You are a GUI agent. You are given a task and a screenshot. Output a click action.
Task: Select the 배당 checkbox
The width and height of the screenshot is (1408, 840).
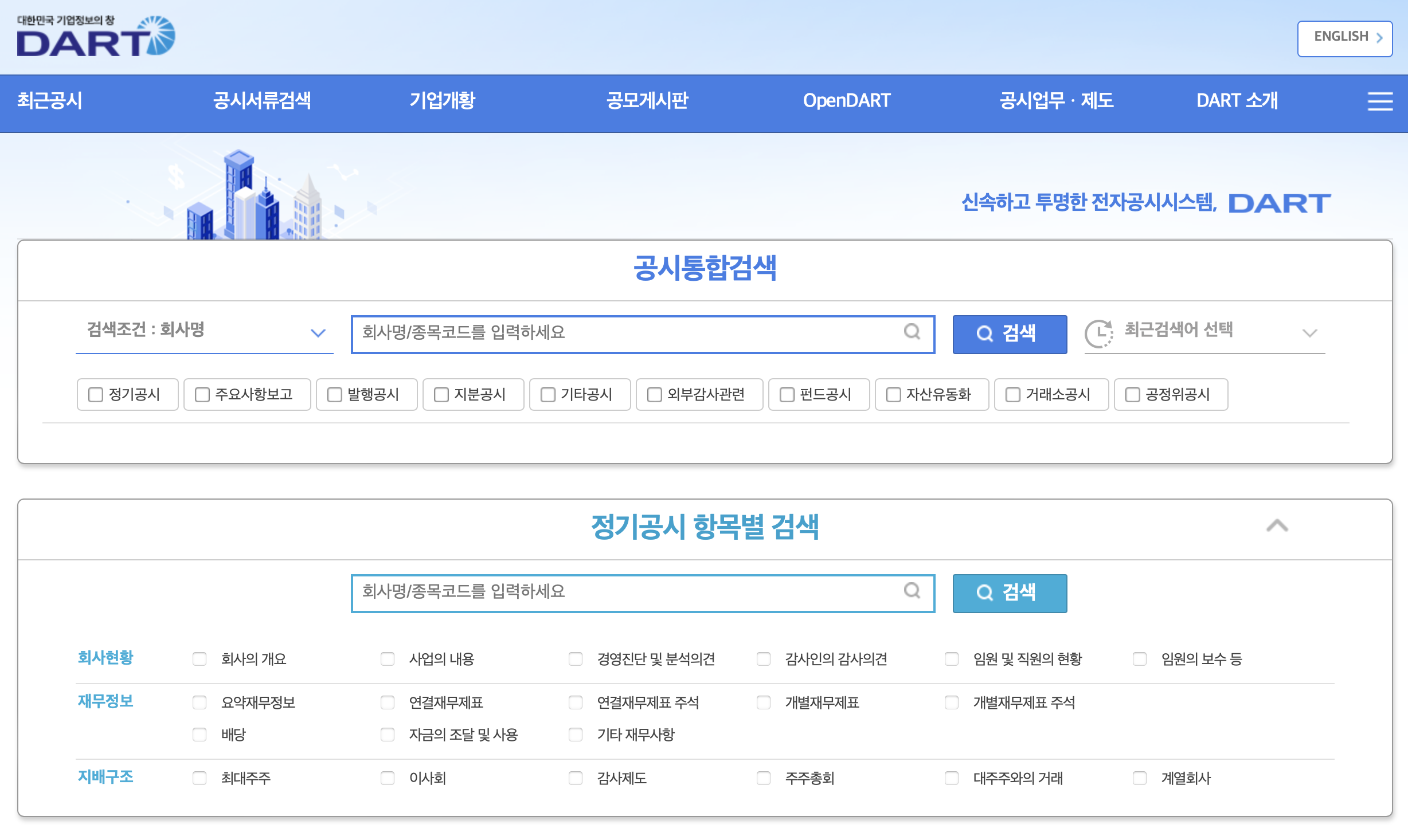[200, 735]
